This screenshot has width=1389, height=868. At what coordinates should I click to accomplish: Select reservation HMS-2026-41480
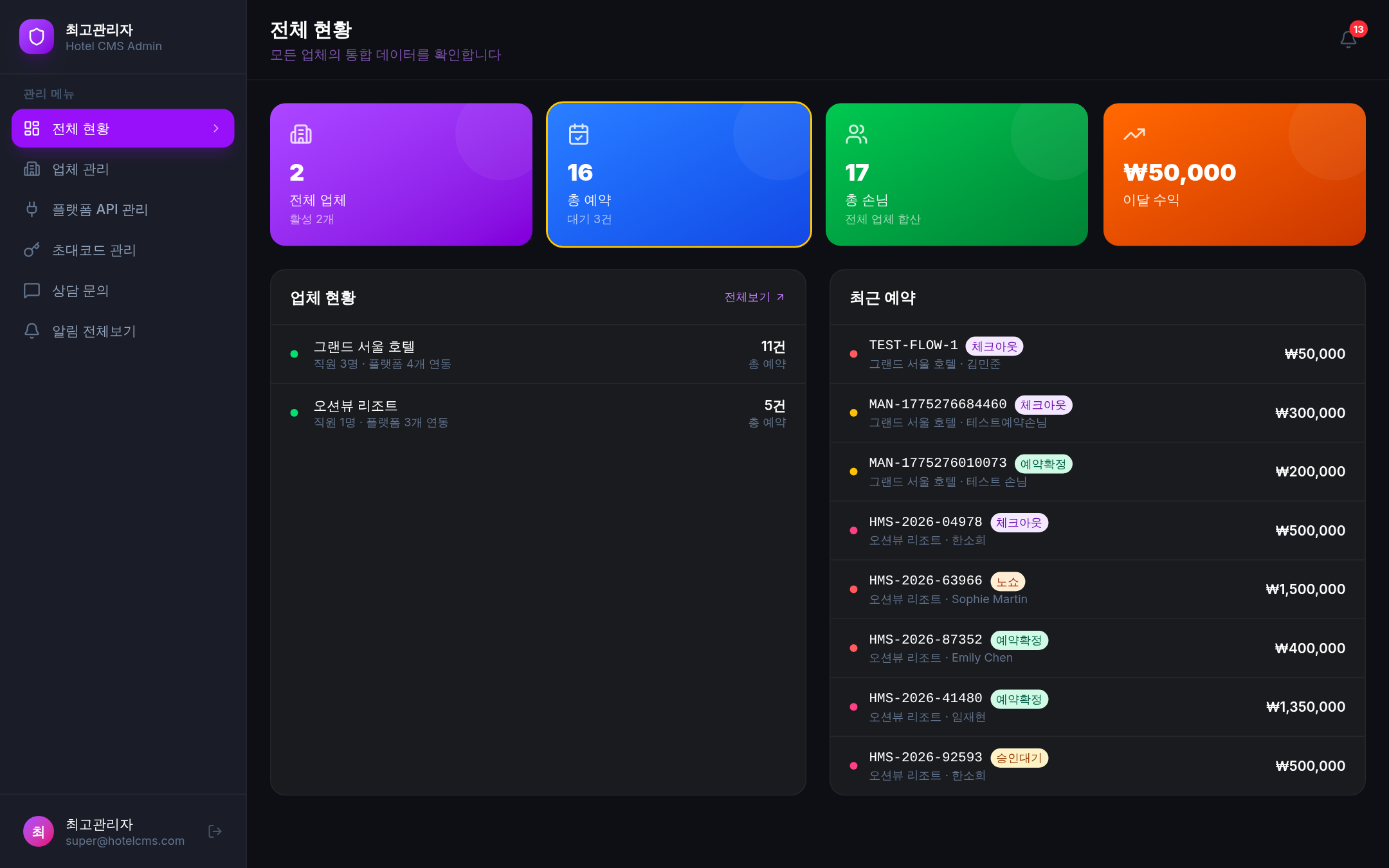(1098, 707)
